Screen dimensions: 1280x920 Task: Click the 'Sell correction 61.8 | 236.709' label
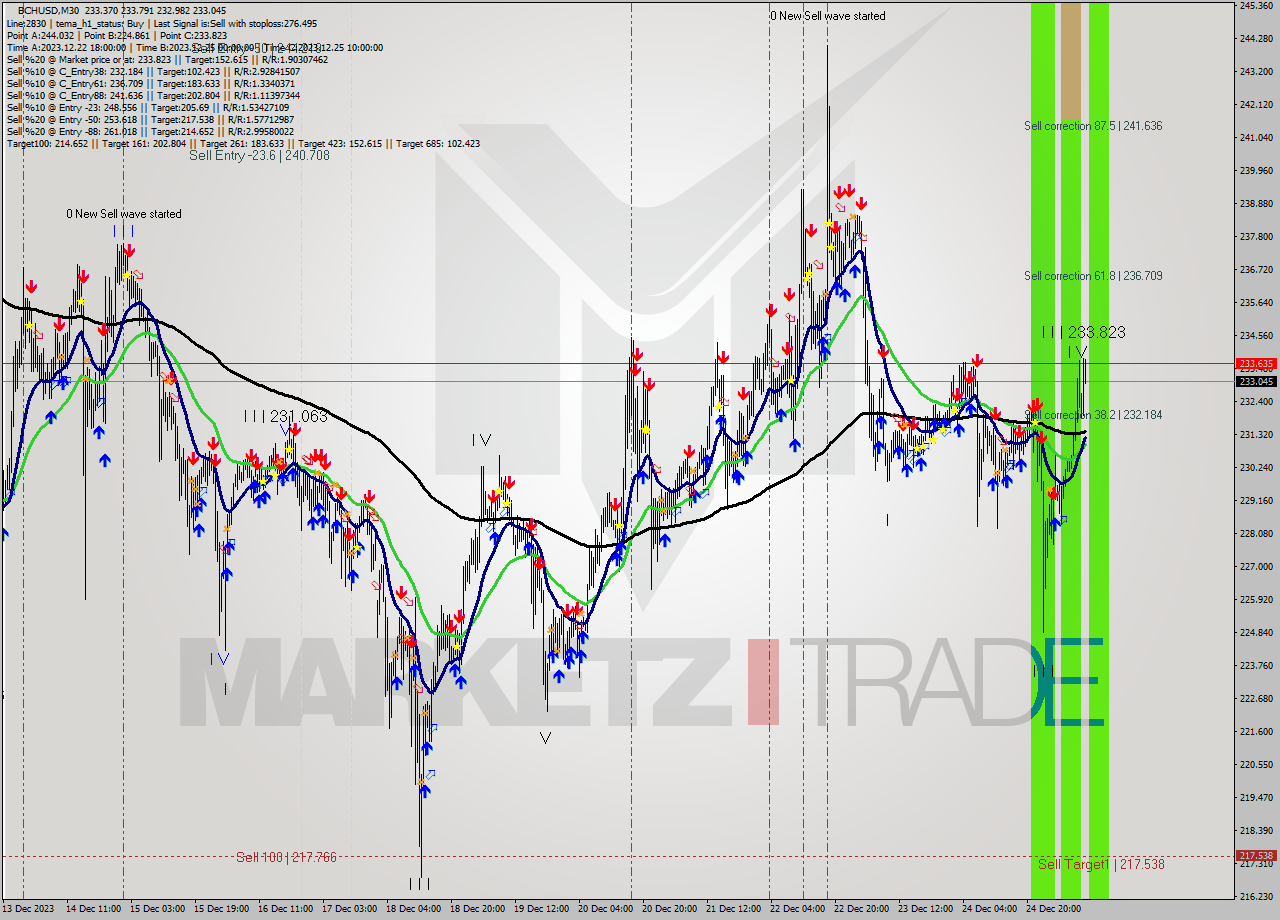pyautogui.click(x=1093, y=276)
